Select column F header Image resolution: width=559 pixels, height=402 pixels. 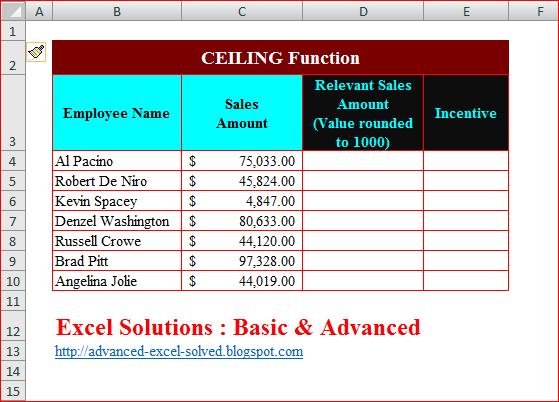tap(534, 11)
